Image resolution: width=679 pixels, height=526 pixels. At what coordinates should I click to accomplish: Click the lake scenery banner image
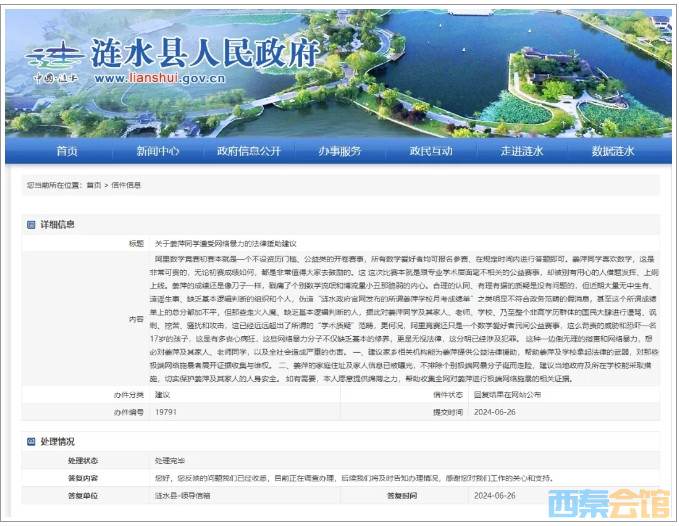500,70
